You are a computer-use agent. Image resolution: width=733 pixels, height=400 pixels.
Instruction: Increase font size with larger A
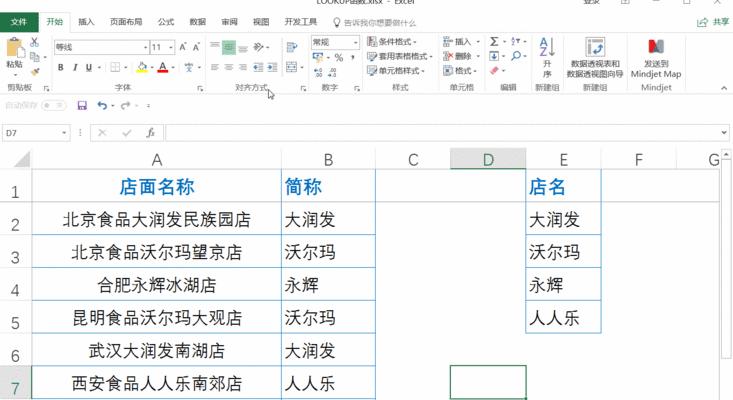pyautogui.click(x=183, y=47)
